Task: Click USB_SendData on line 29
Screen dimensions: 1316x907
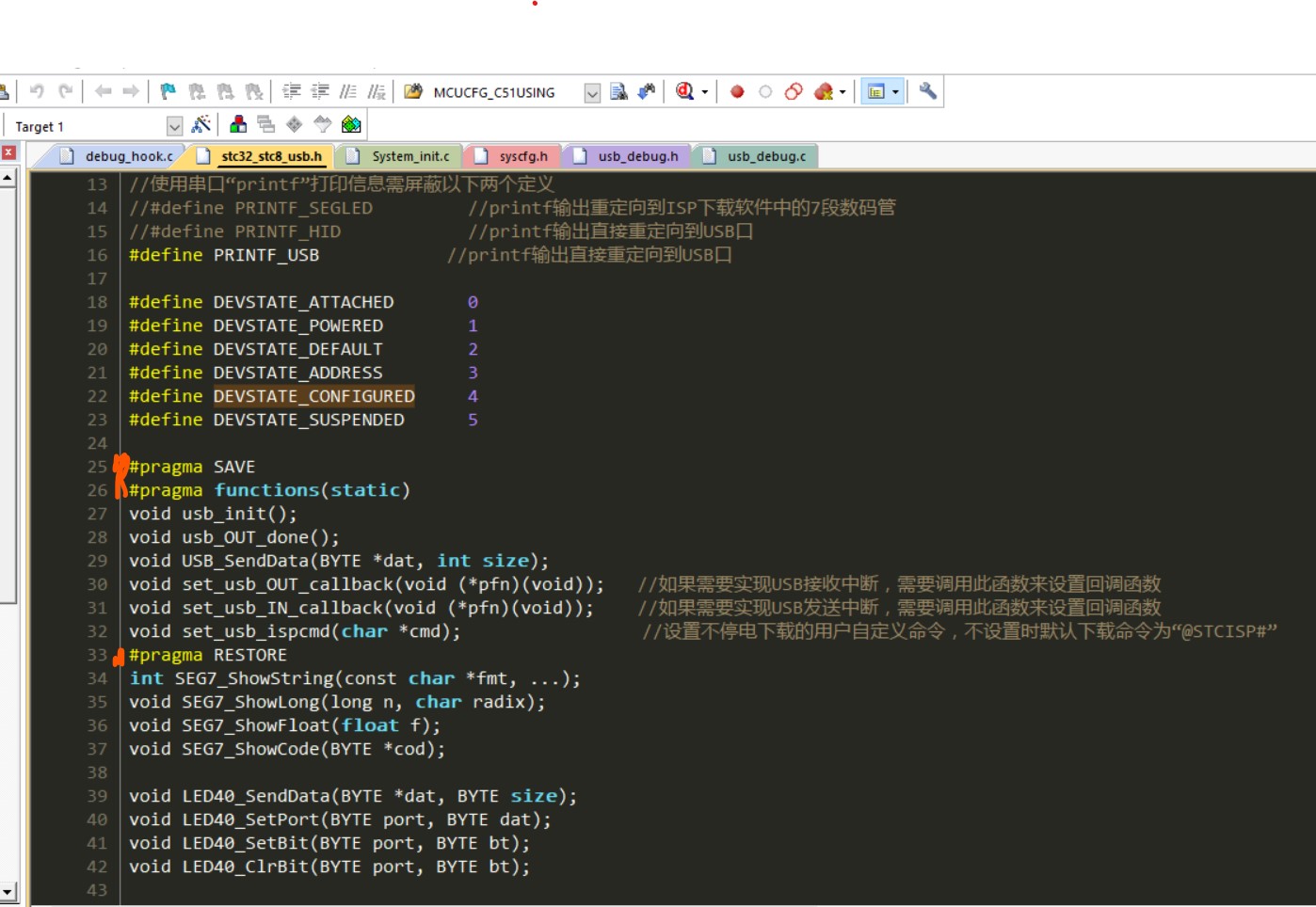Action: coord(245,561)
